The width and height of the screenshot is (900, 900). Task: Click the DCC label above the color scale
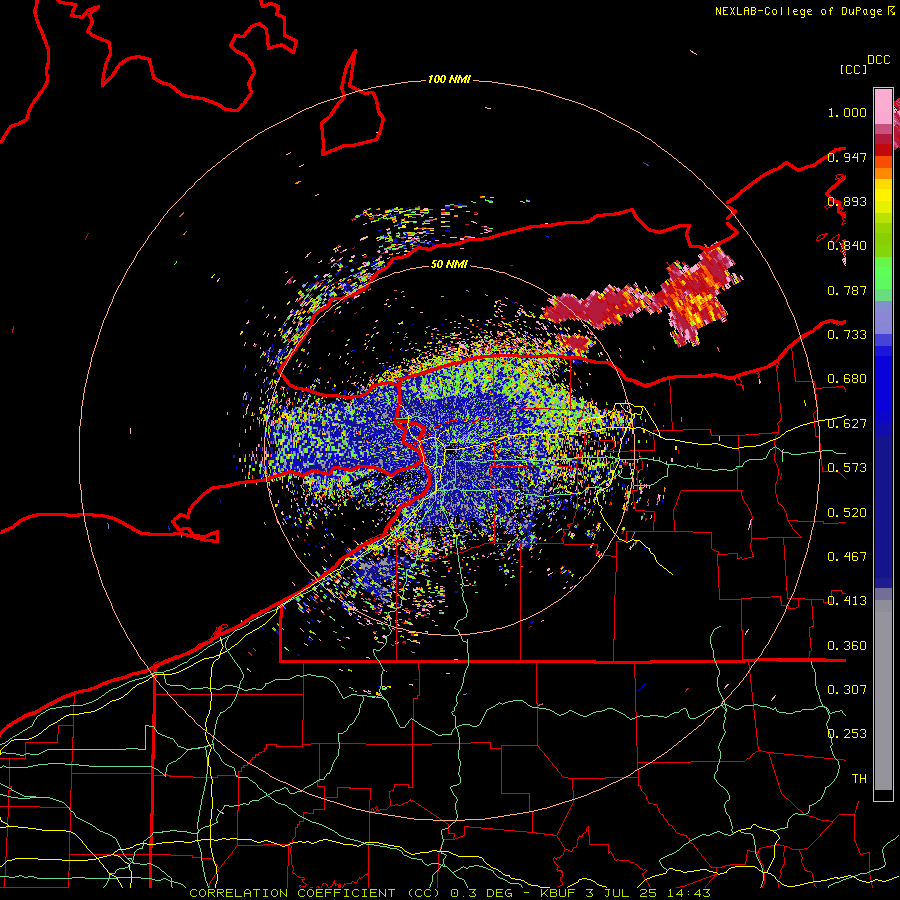[x=878, y=60]
